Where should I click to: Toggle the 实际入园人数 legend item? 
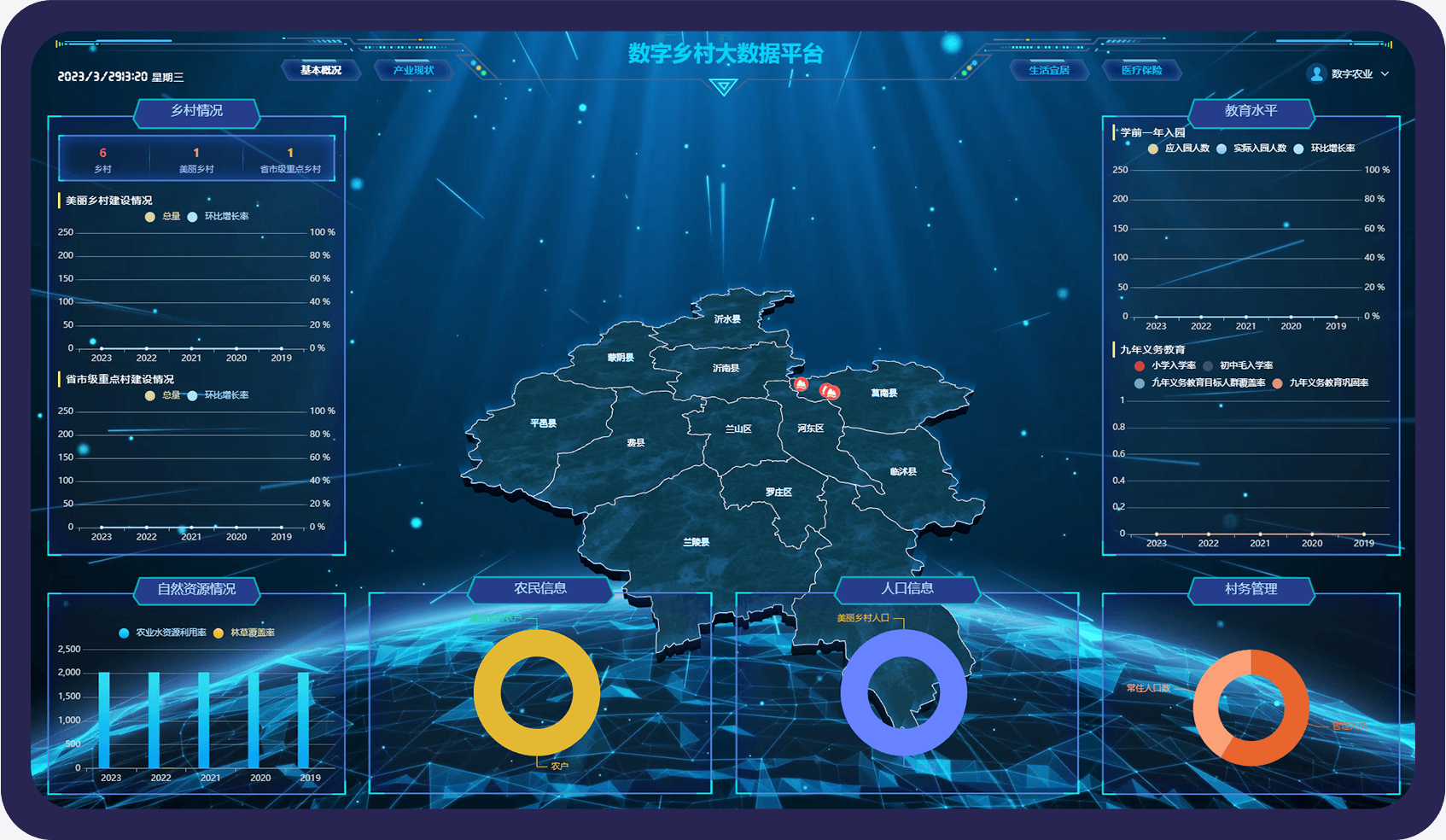click(1251, 149)
